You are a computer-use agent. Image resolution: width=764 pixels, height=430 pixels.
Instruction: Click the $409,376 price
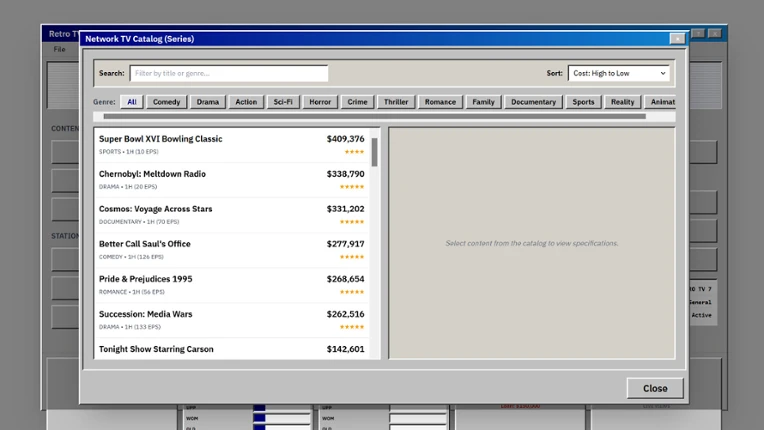click(345, 139)
